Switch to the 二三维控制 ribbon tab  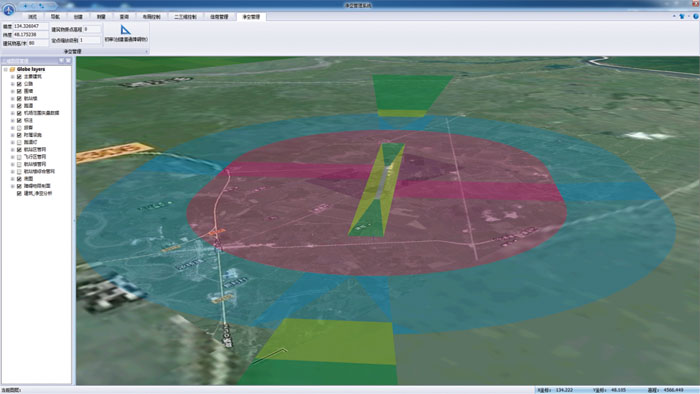(185, 17)
